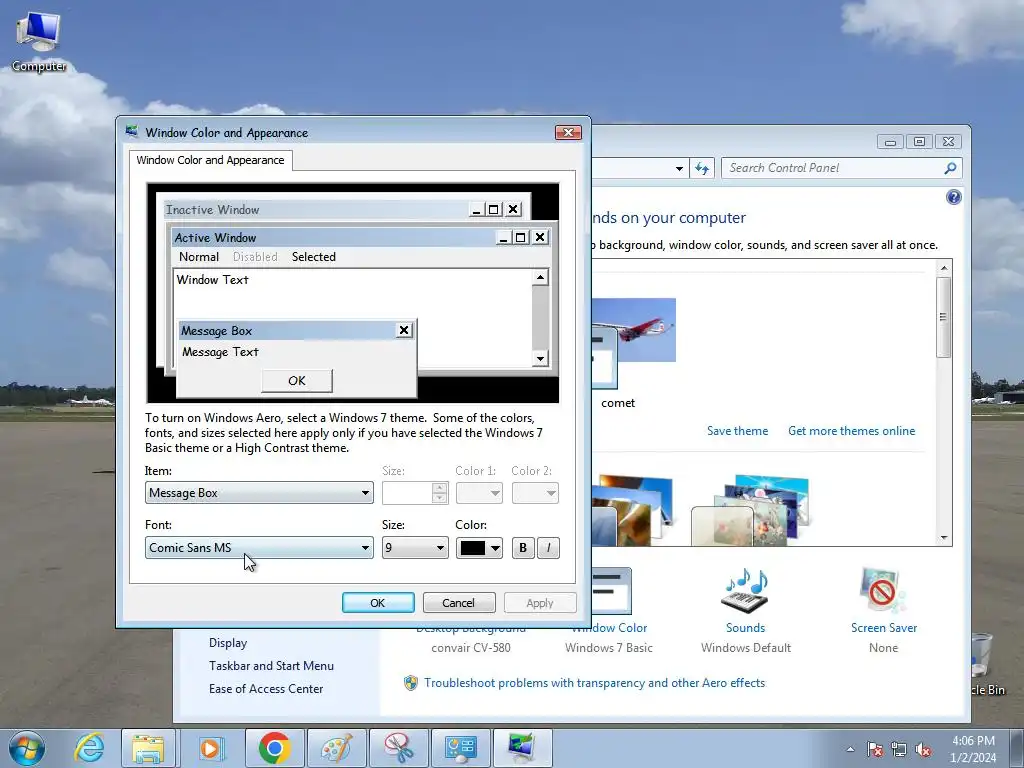Image resolution: width=1024 pixels, height=768 pixels.
Task: Select the comet theme thumbnail
Action: point(633,342)
